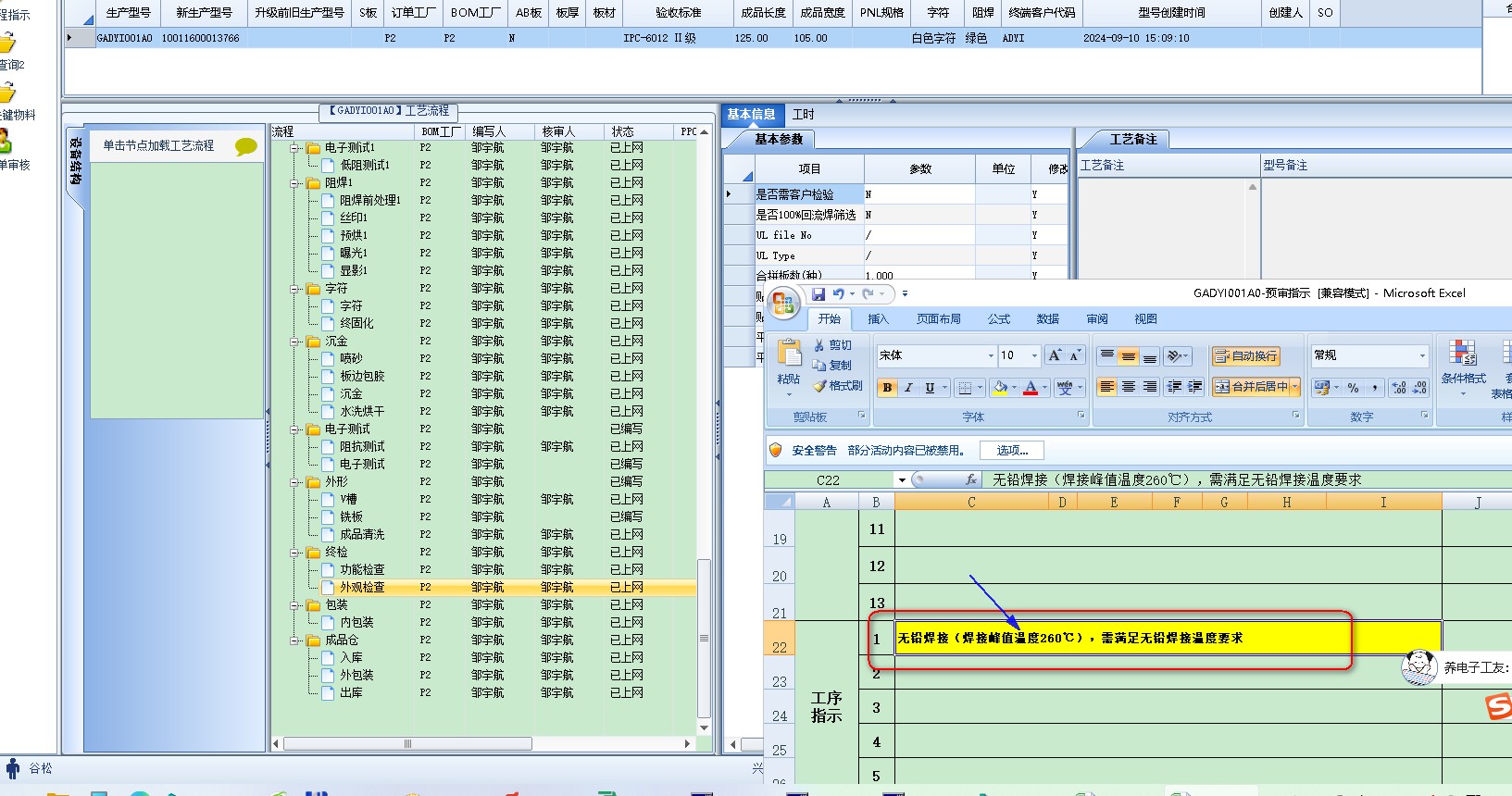
Task: Select Excel column header C
Action: click(x=971, y=503)
